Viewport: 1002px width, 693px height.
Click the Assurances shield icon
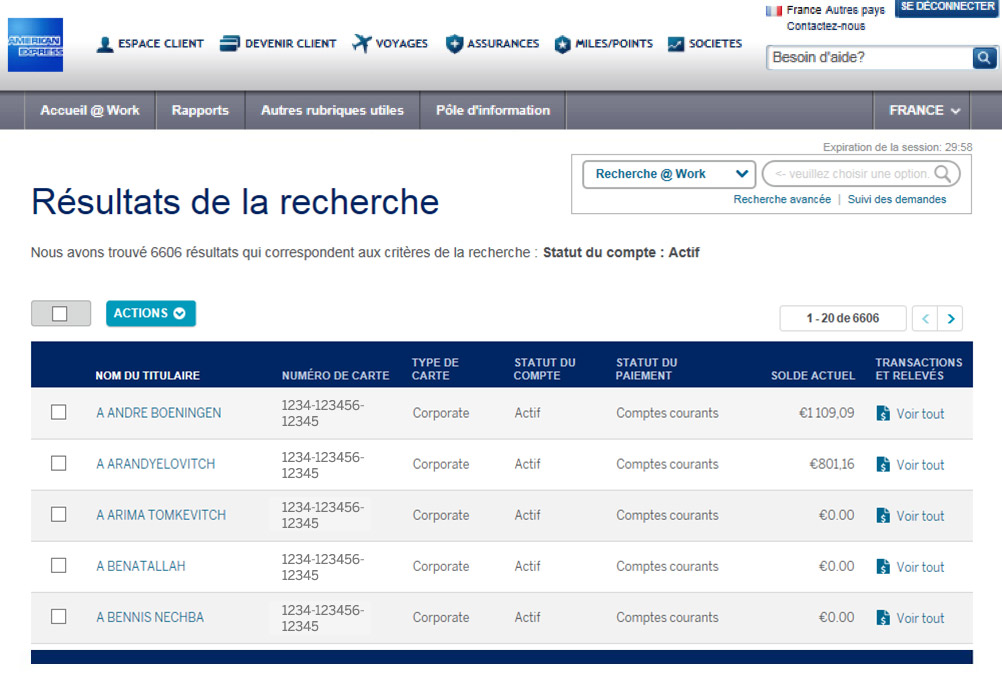(454, 43)
